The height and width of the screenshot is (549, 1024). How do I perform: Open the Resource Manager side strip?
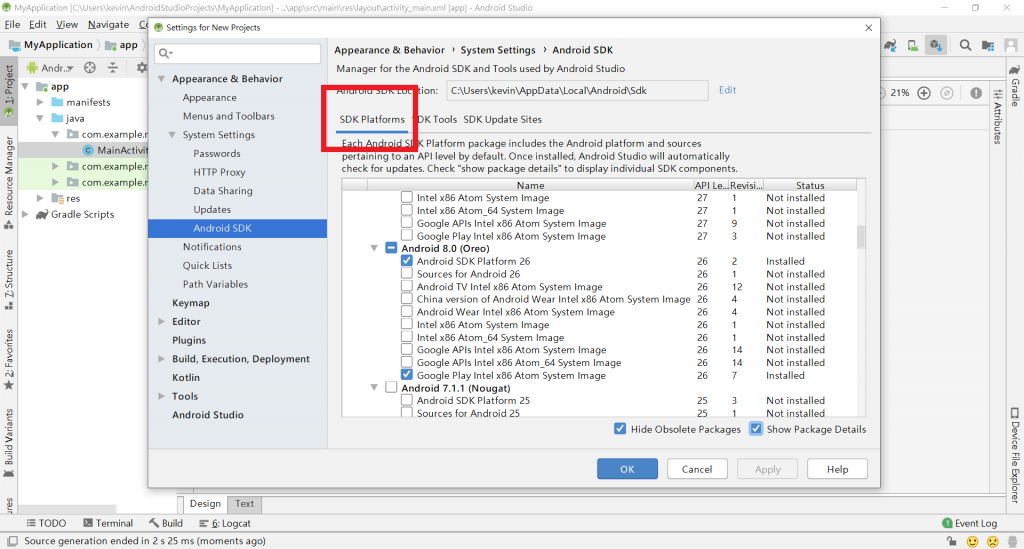tap(8, 183)
